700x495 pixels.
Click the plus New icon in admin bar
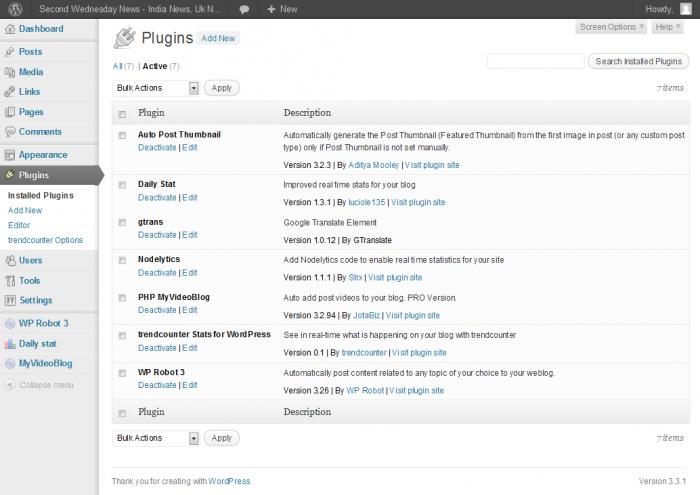coord(271,9)
